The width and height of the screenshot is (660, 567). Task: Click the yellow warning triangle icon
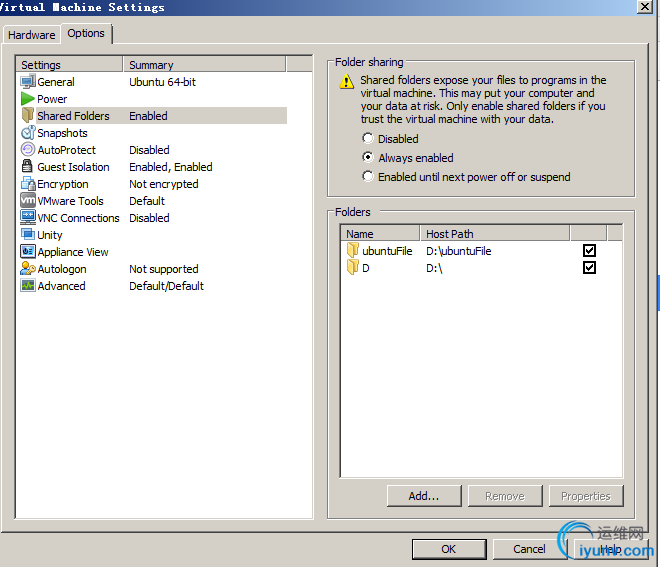(346, 81)
